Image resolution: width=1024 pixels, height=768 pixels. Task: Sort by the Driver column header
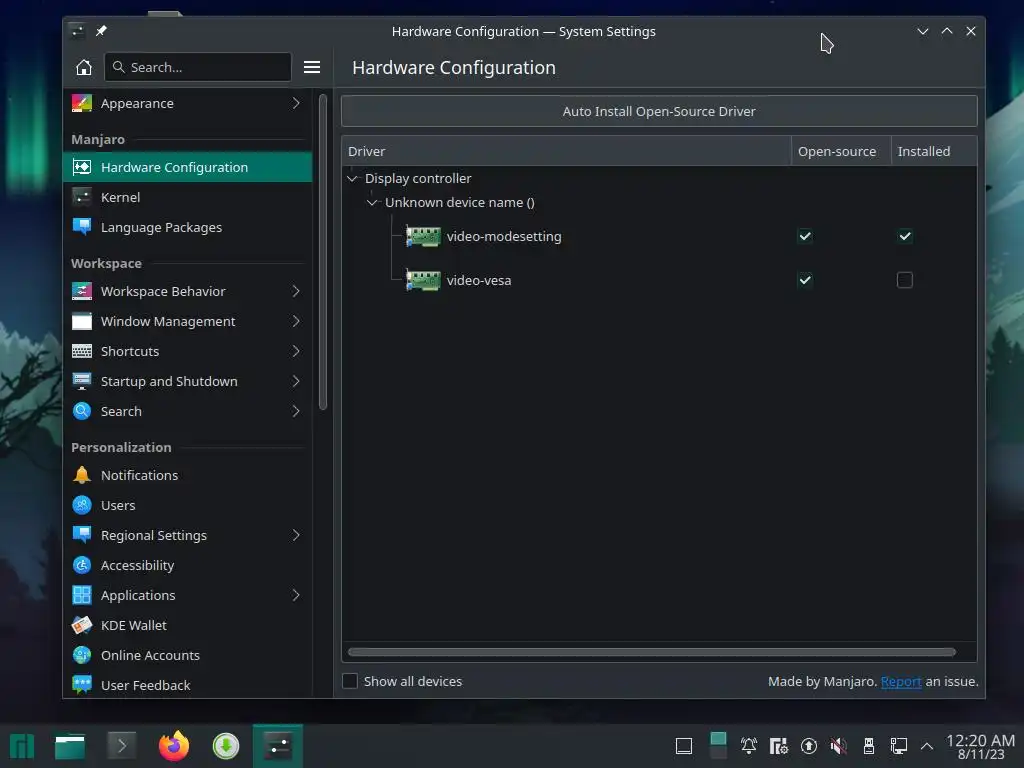pos(566,152)
